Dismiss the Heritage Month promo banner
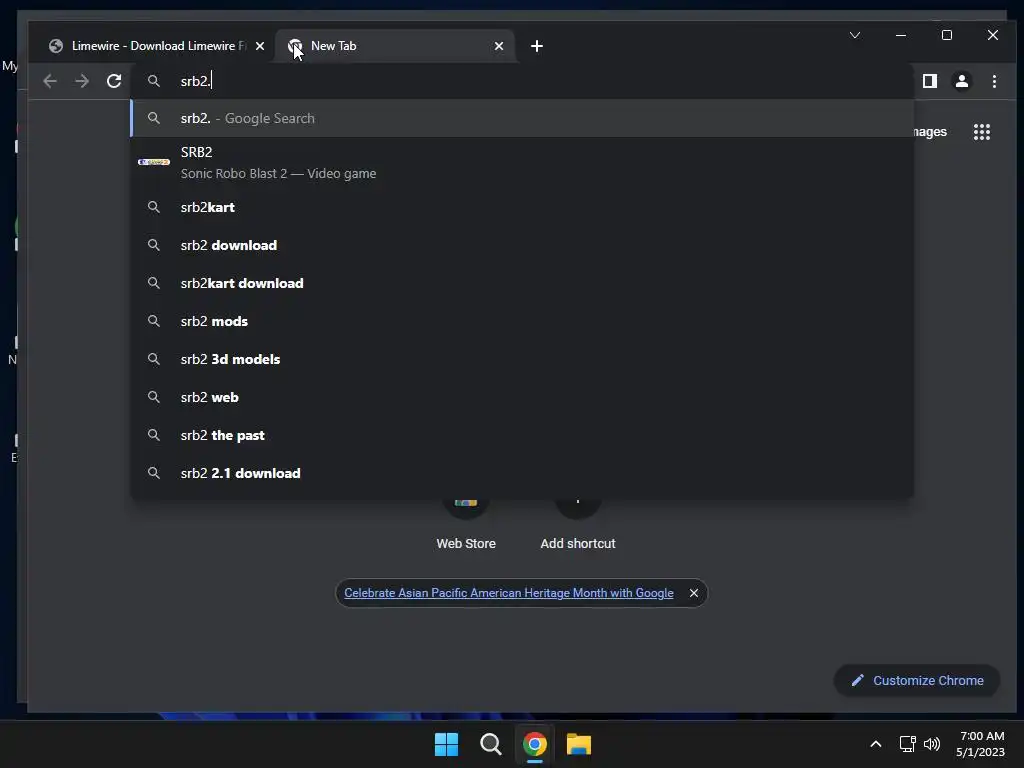Image resolution: width=1024 pixels, height=768 pixels. (694, 593)
